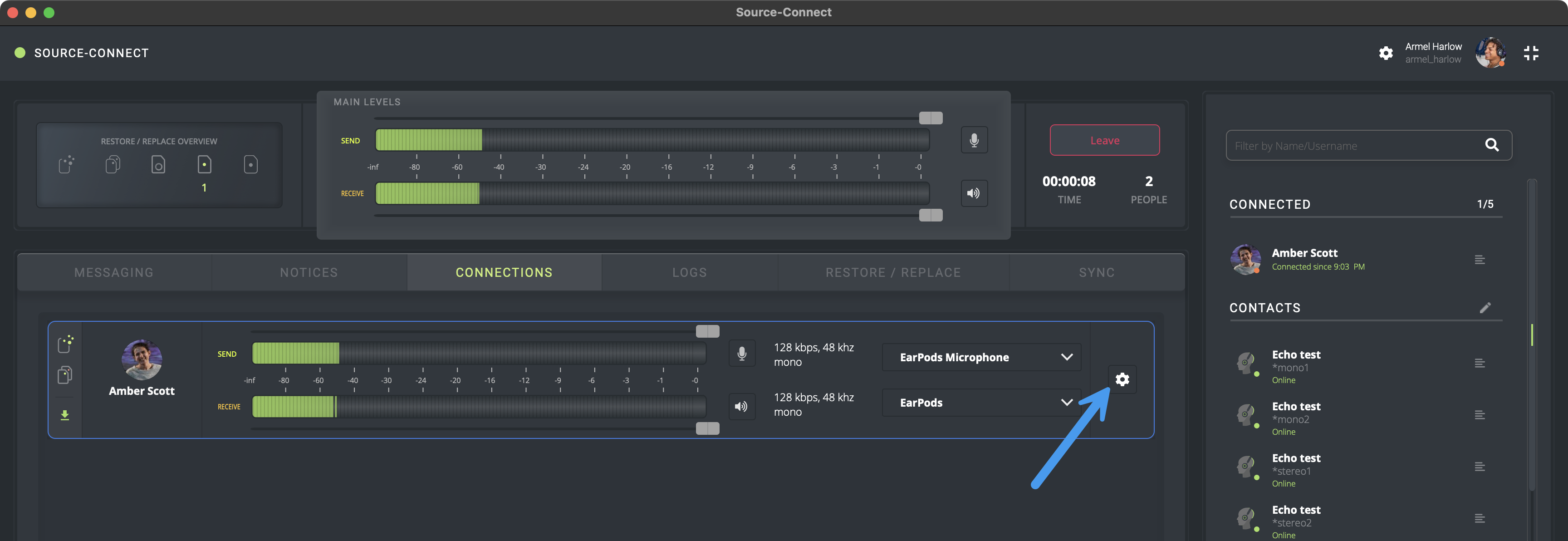Mute main send microphone
Screen dimensions: 1568x541
[974, 140]
